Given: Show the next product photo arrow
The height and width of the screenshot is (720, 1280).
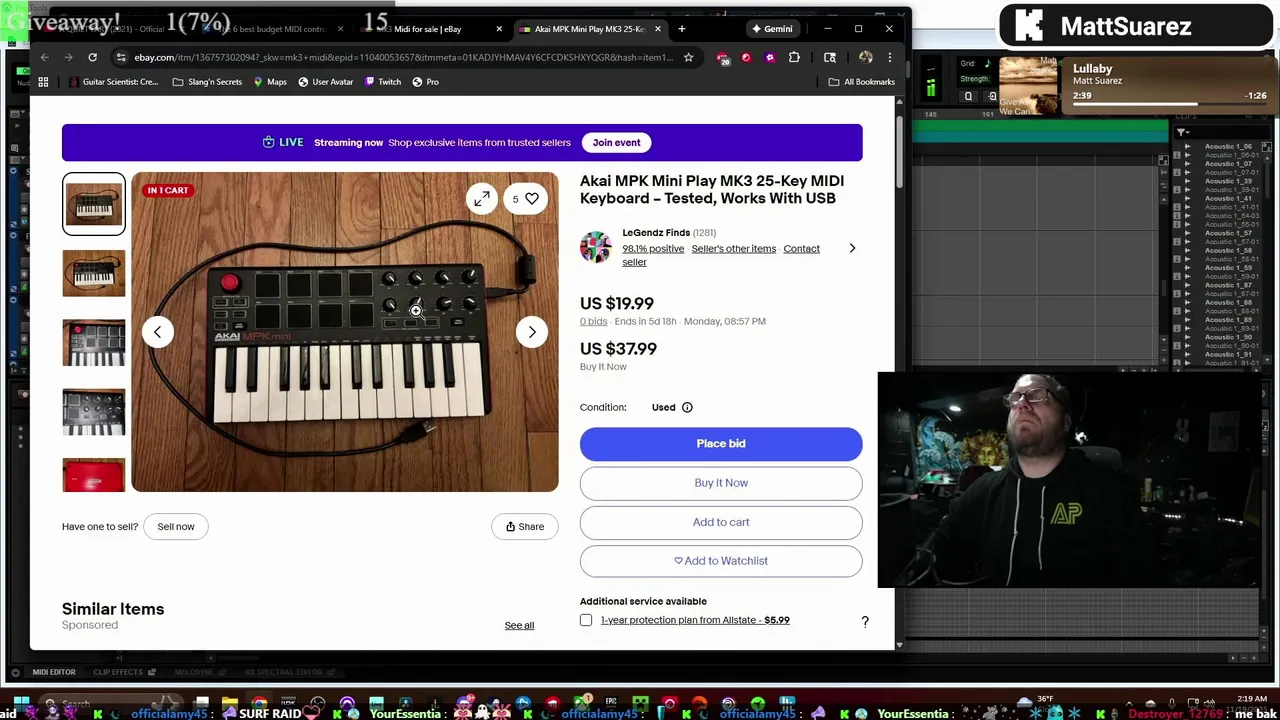Looking at the screenshot, I should pos(532,332).
